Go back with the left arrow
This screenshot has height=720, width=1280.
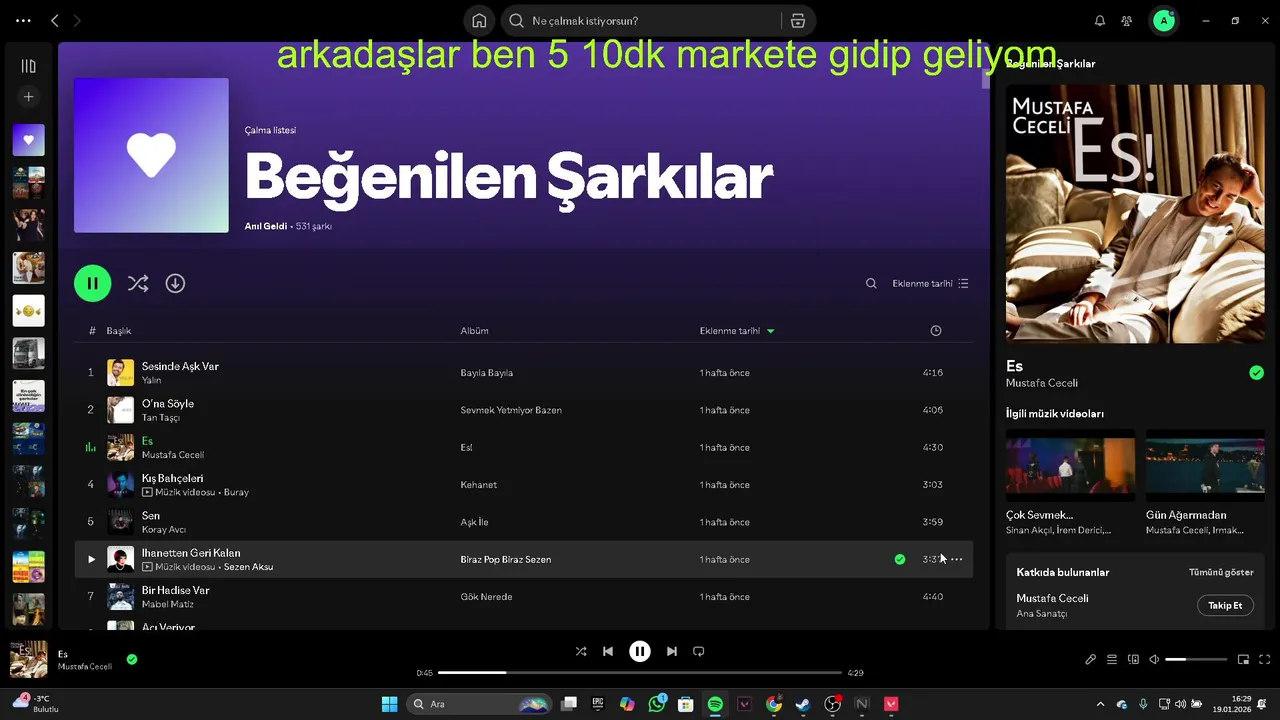55,21
